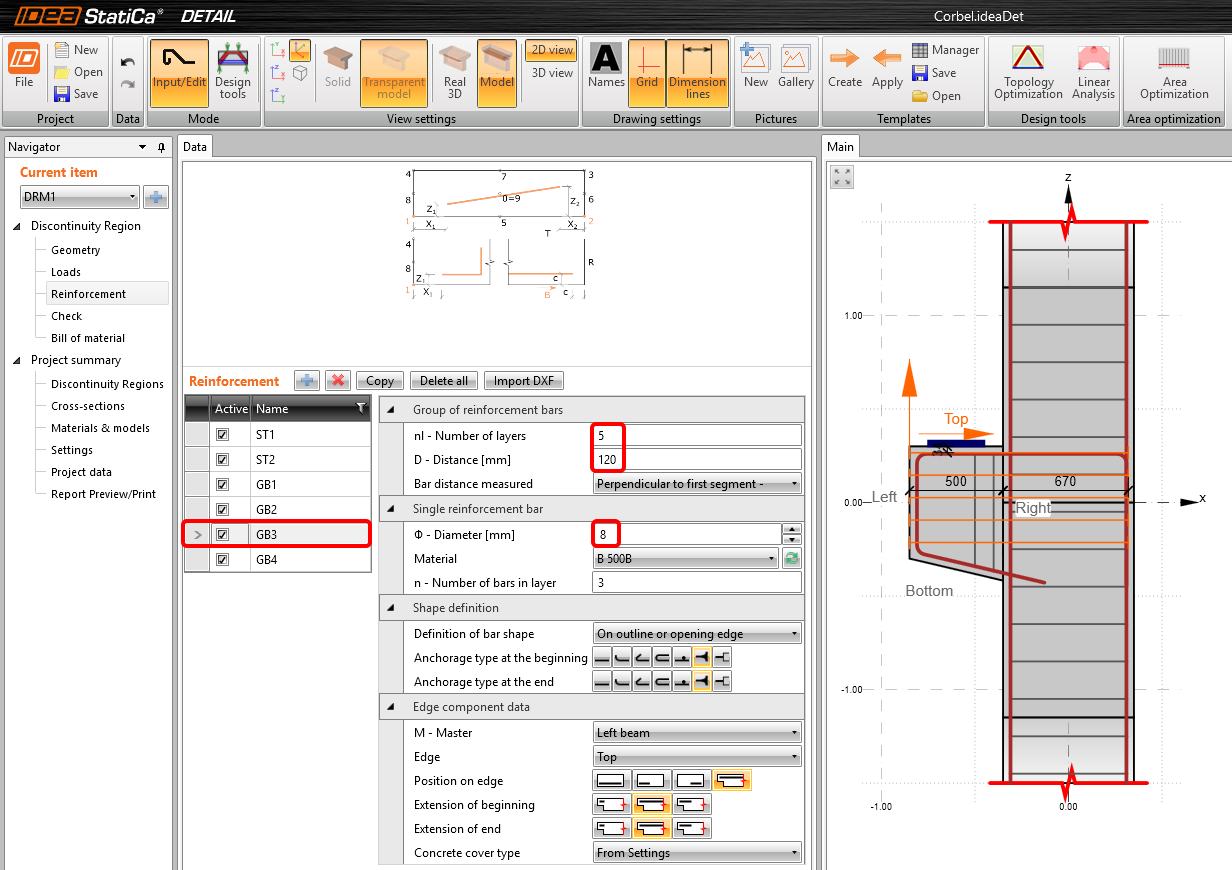
Task: Switch to Solid view mode
Action: coord(337,72)
